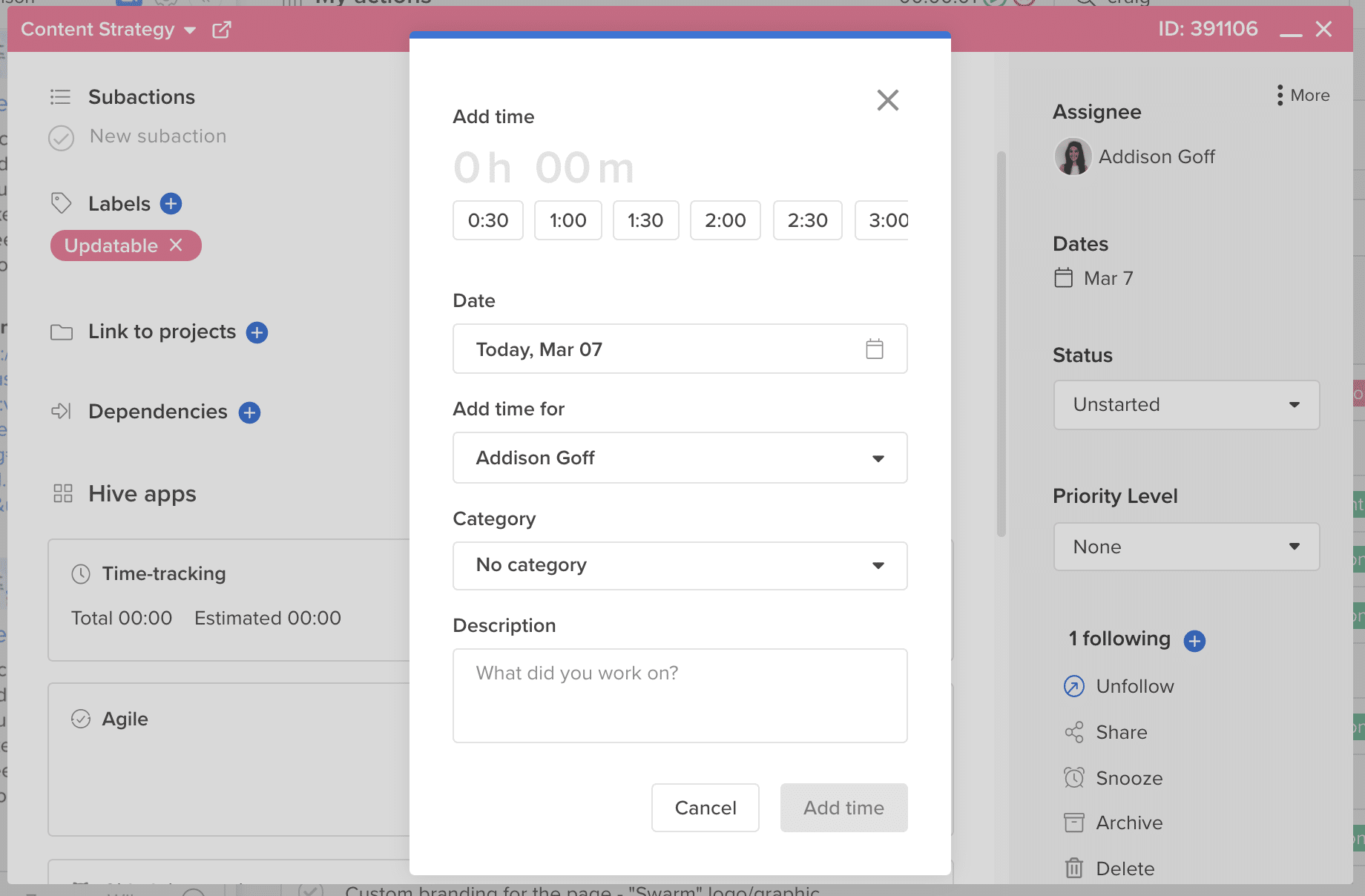
Task: Click the Archive icon
Action: point(1073,823)
